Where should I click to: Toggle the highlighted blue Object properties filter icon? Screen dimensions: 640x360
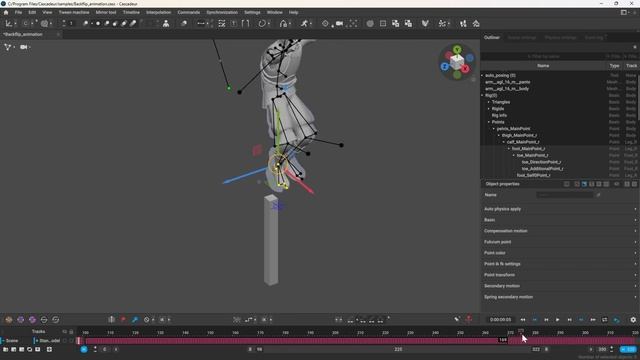tap(584, 184)
